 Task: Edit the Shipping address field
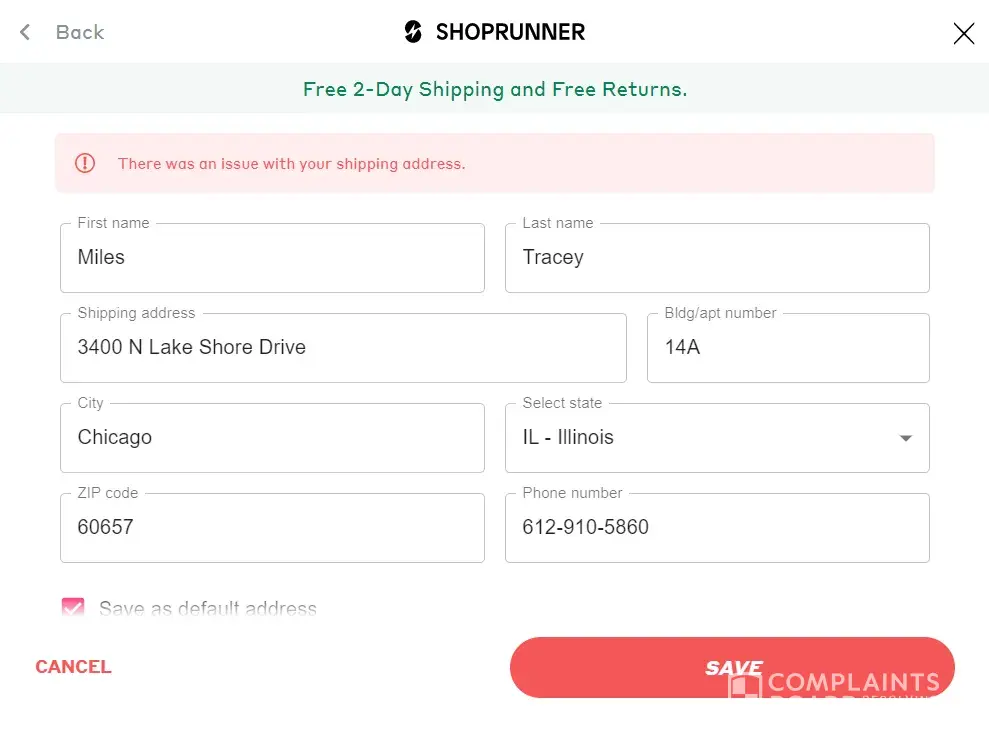[x=343, y=348]
